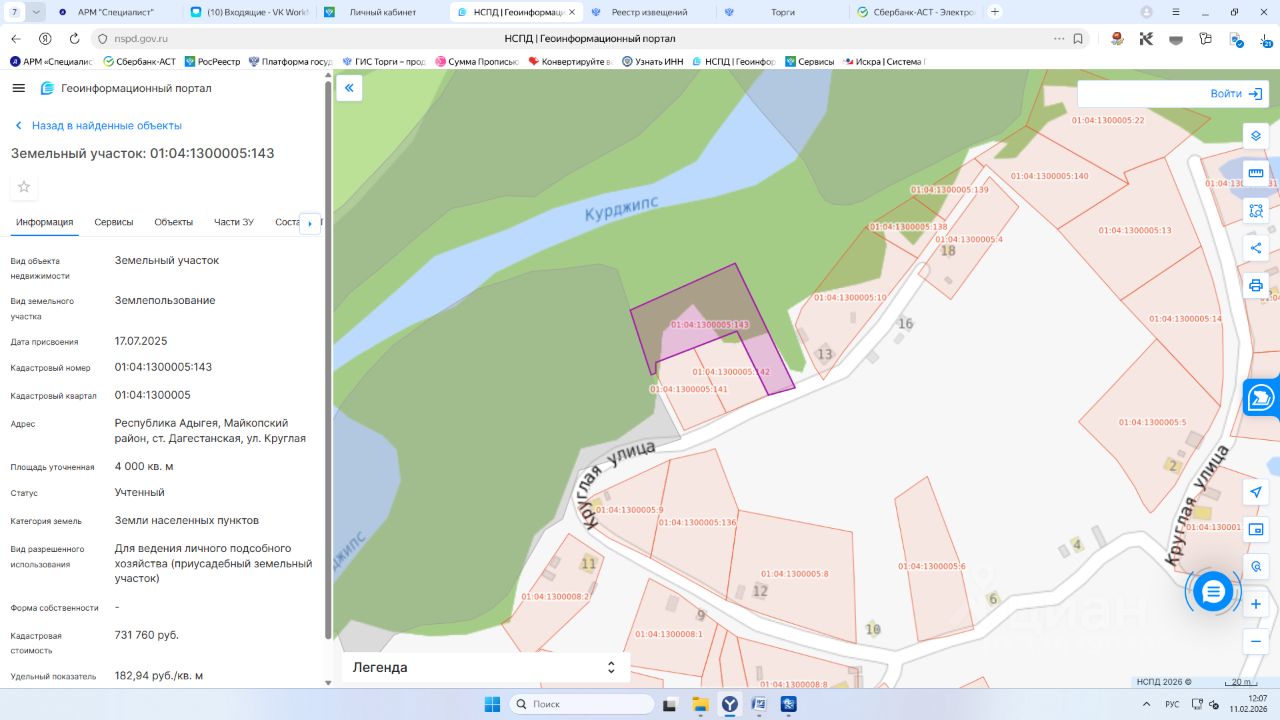Open the Личный кабинет browser tab
This screenshot has width=1280, height=720.
382,12
